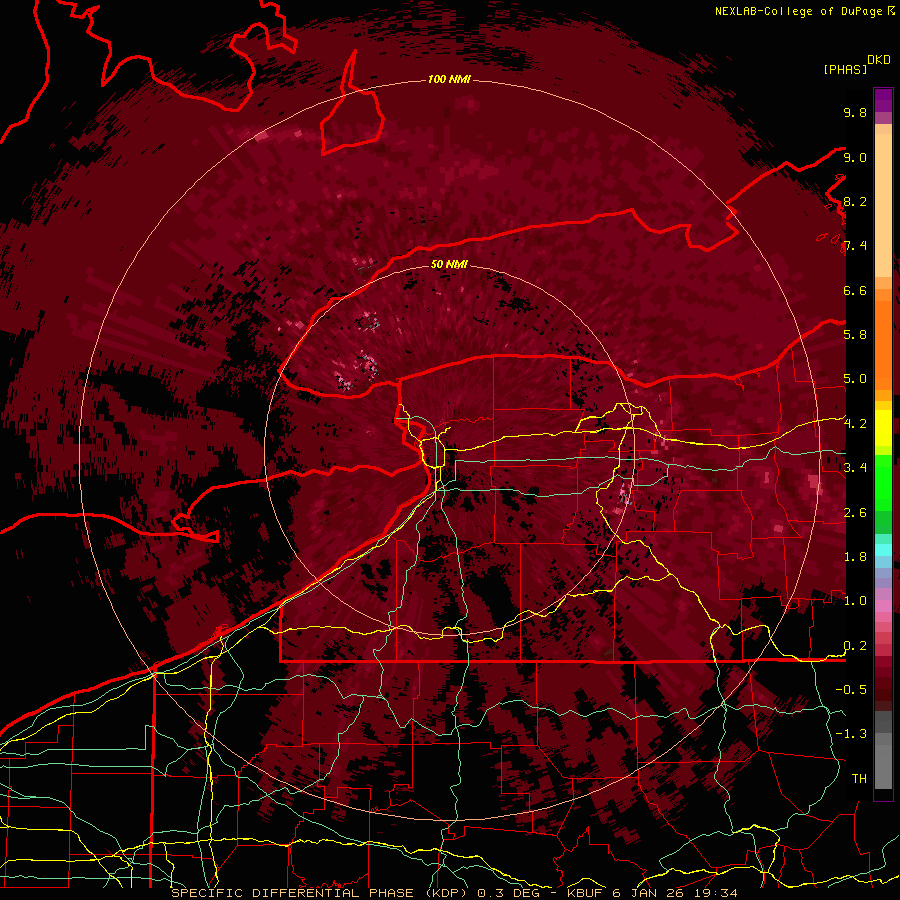Click the [PHAS] legend header
This screenshot has width=900, height=900.
[x=845, y=69]
